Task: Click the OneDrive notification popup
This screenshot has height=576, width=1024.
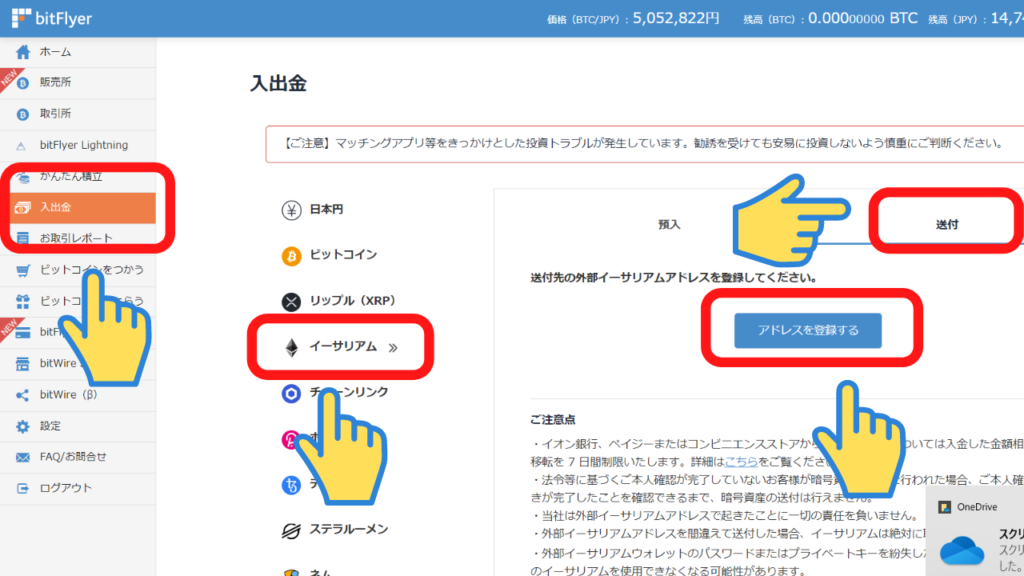Action: click(x=976, y=530)
